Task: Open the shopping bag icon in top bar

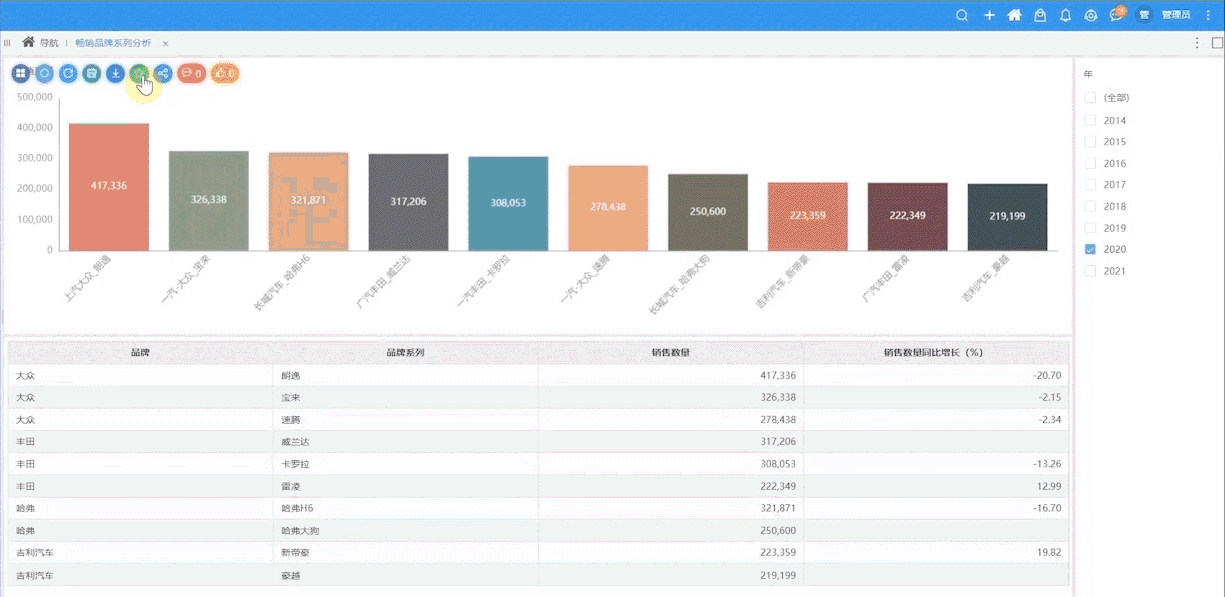Action: 1040,15
